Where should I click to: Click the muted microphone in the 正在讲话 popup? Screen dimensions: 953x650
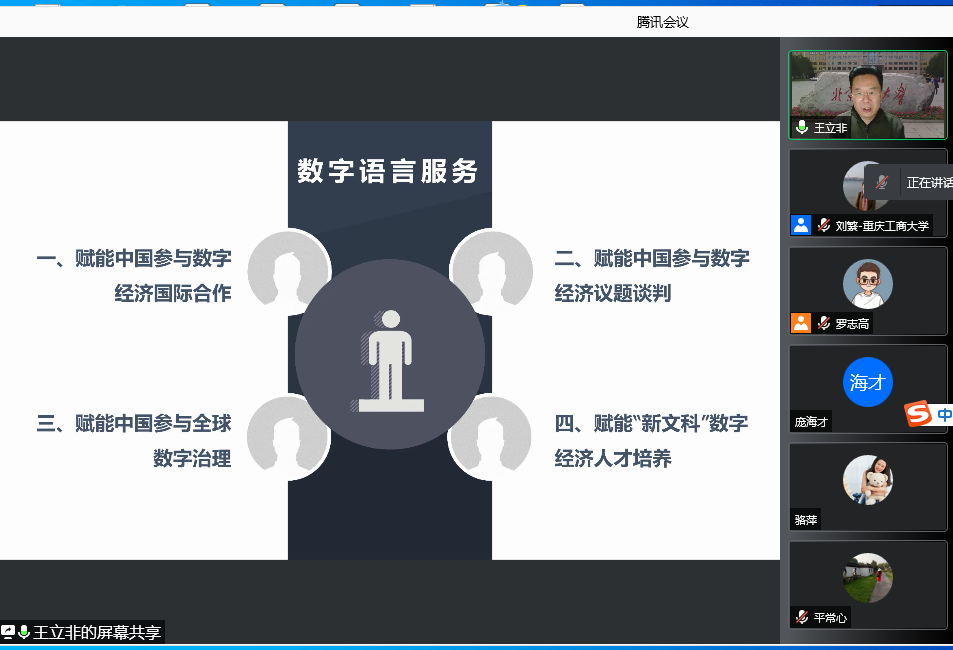[x=881, y=182]
